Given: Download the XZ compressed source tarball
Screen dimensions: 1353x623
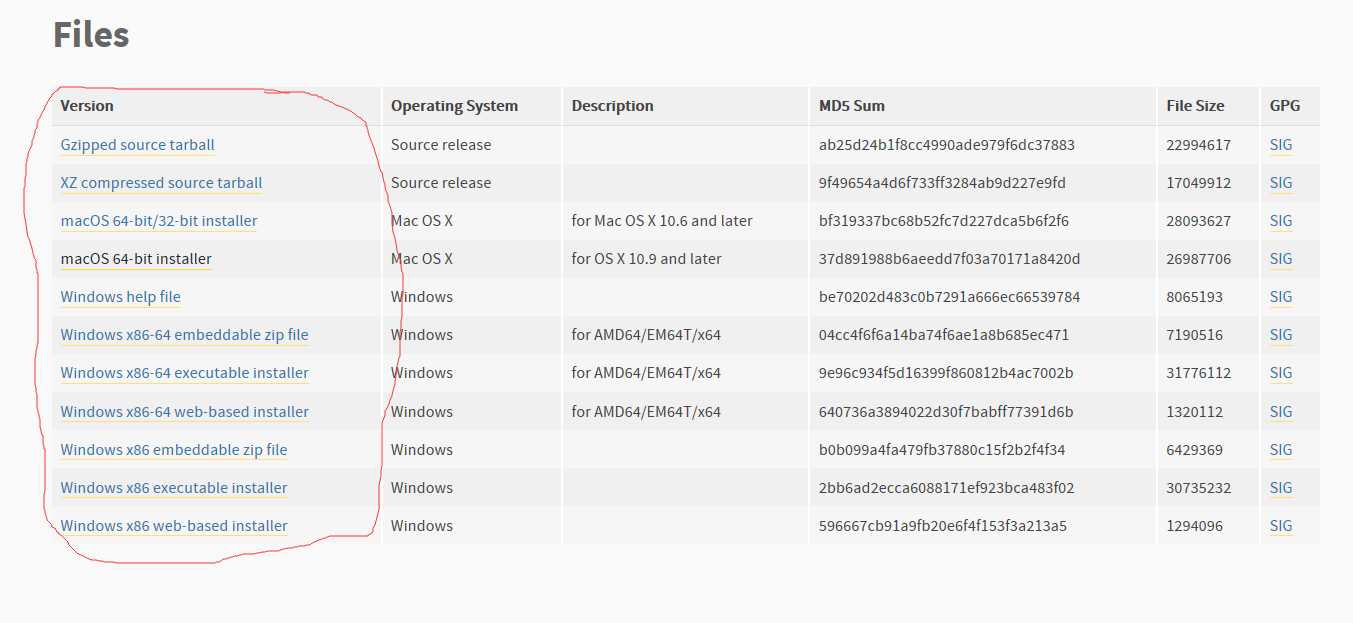Looking at the screenshot, I should click(161, 183).
